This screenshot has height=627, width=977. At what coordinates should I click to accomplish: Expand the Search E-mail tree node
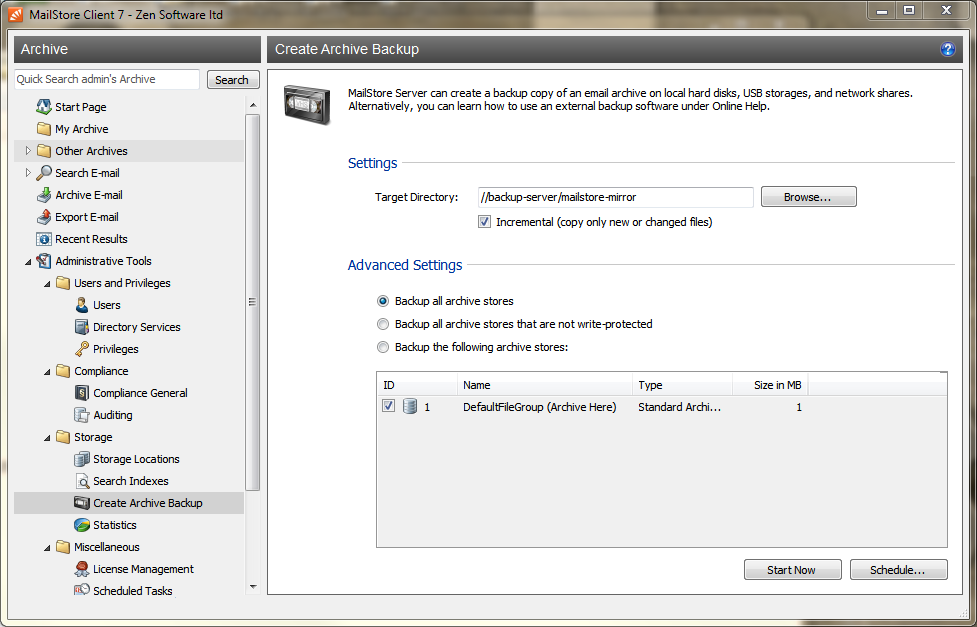pyautogui.click(x=27, y=173)
